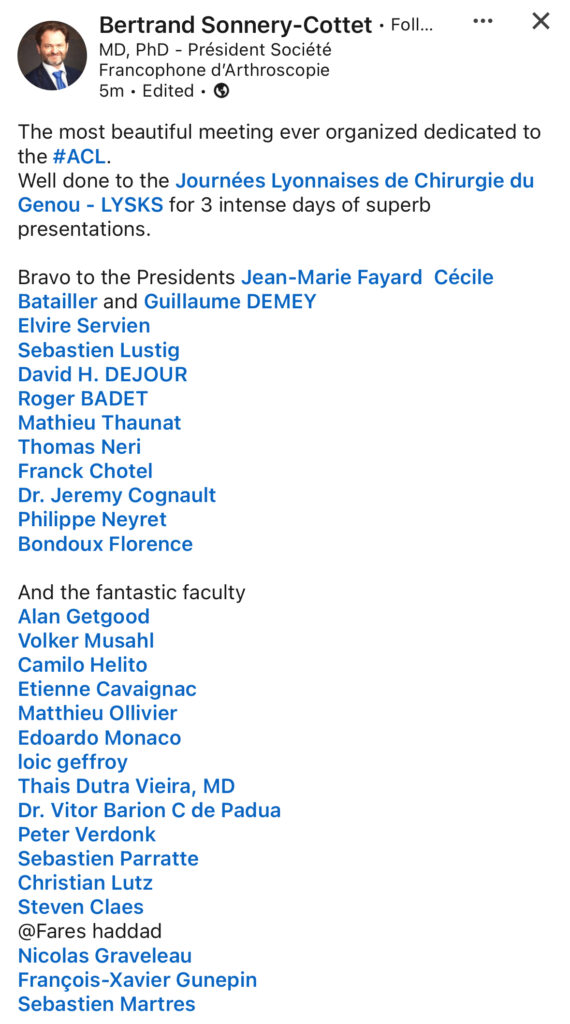Select the Etienne Cavaignac mention
The width and height of the screenshot is (570, 1024).
coord(107,689)
